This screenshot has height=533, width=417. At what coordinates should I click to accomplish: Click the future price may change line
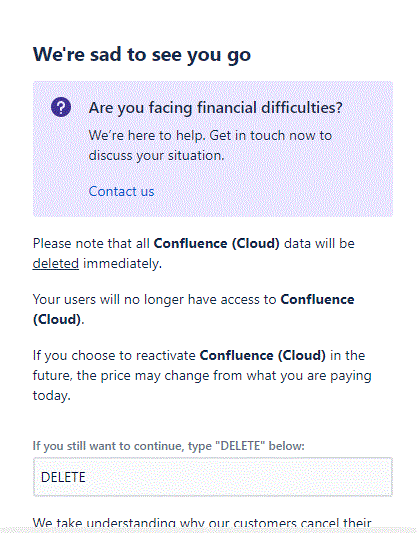coord(202,376)
